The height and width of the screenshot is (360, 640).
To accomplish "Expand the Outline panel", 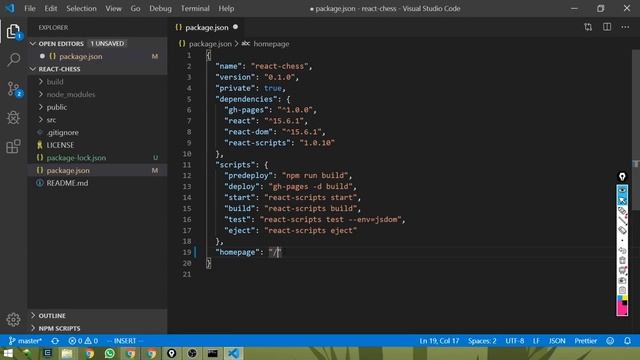I will 52,316.
